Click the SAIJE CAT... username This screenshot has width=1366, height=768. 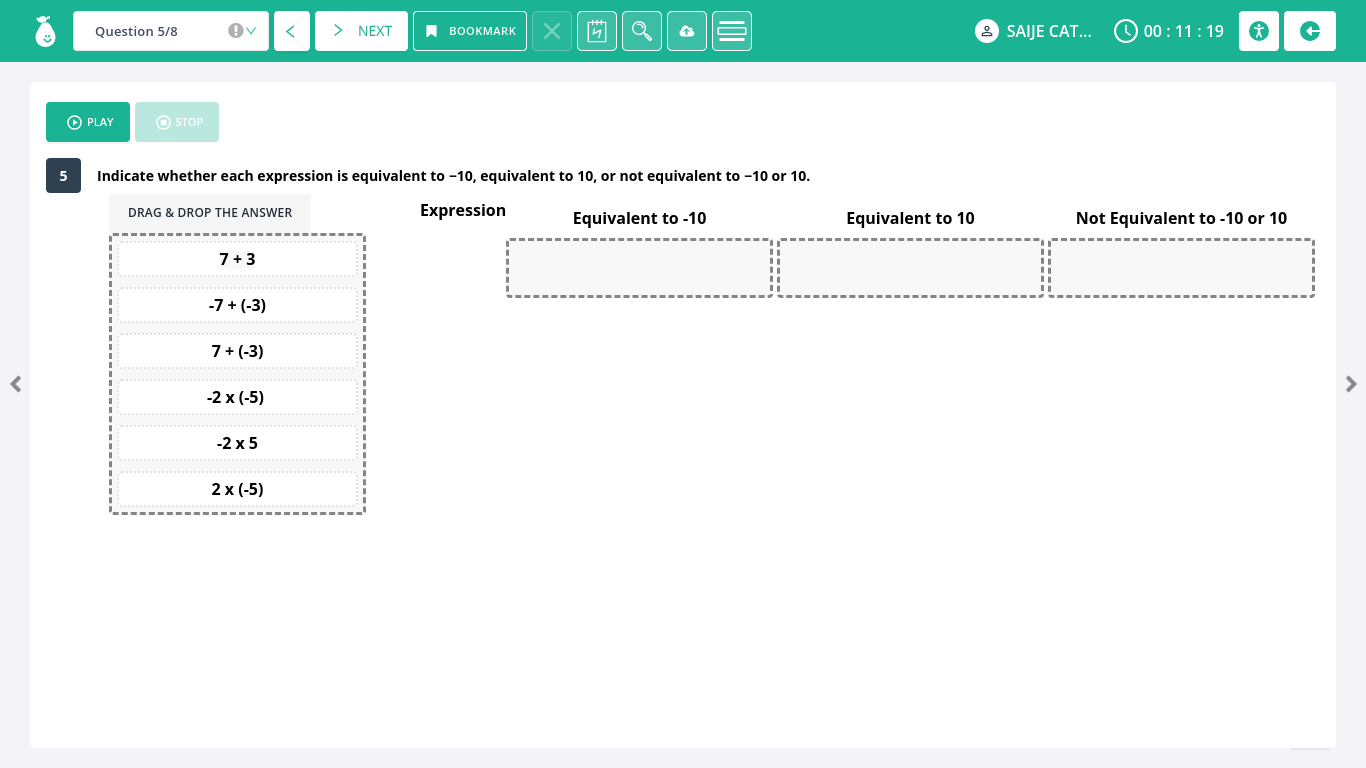point(1049,31)
